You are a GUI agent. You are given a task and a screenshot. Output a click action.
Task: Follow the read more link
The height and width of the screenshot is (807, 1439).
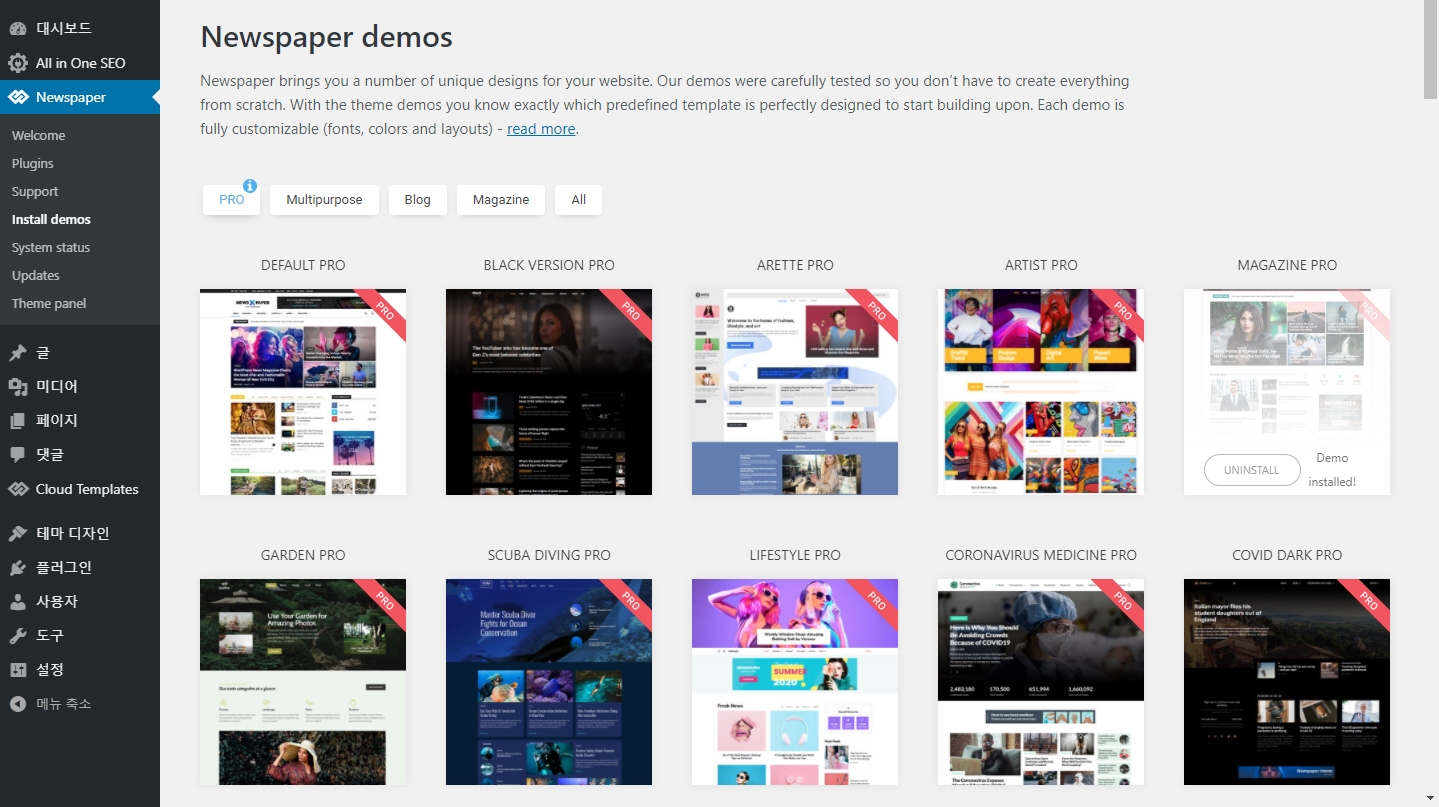pyautogui.click(x=541, y=129)
